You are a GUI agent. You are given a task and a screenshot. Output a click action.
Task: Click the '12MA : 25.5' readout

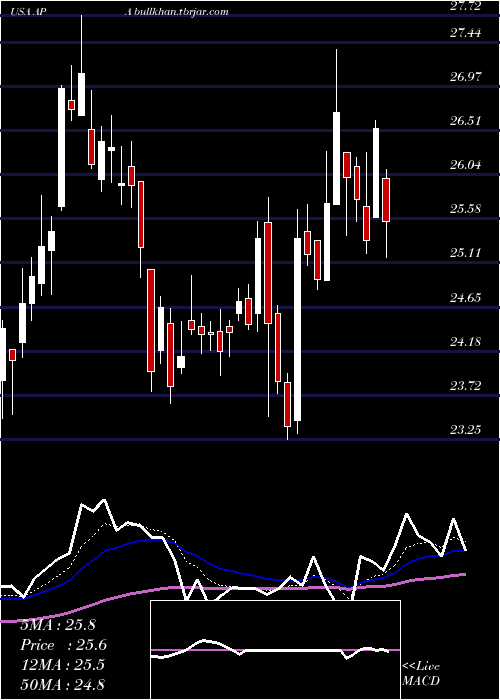62,665
